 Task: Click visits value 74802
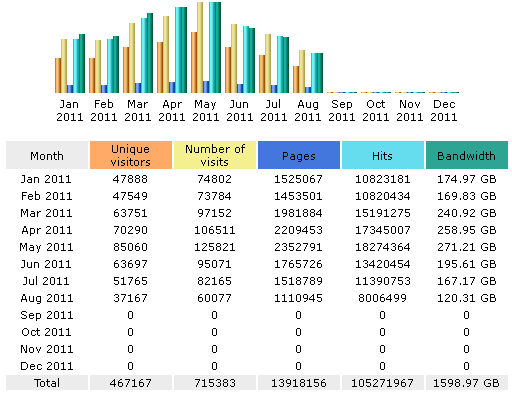214,179
